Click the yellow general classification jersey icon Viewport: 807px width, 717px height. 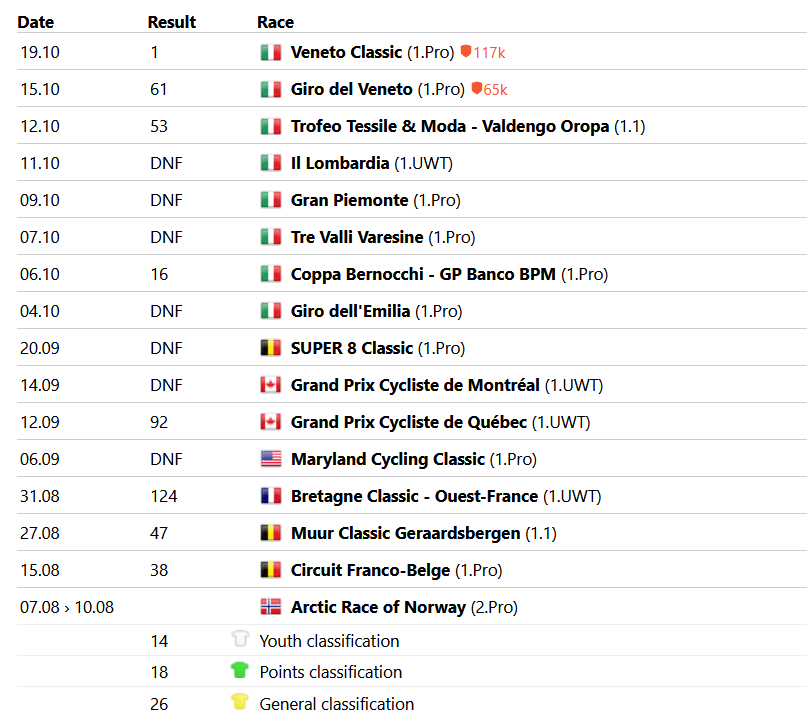[239, 703]
